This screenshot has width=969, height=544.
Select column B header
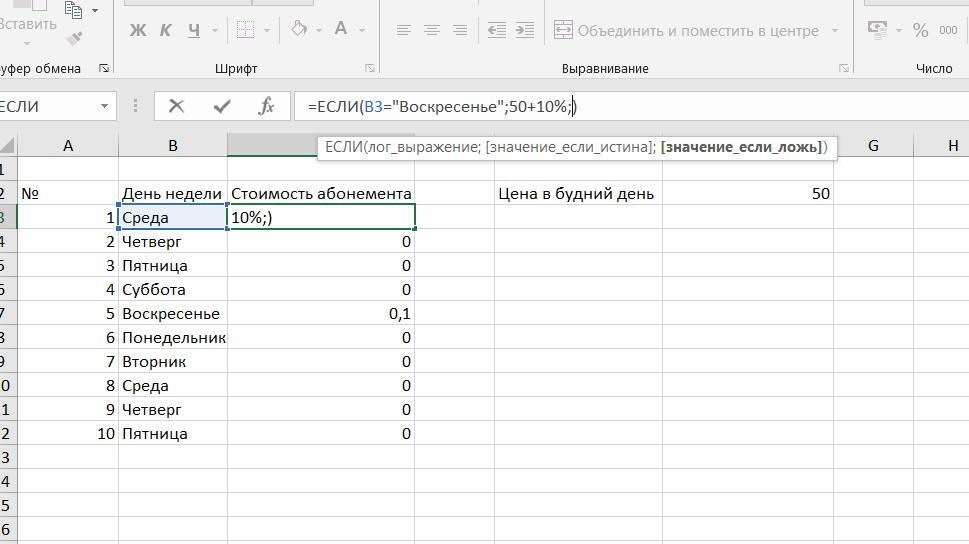click(x=173, y=146)
